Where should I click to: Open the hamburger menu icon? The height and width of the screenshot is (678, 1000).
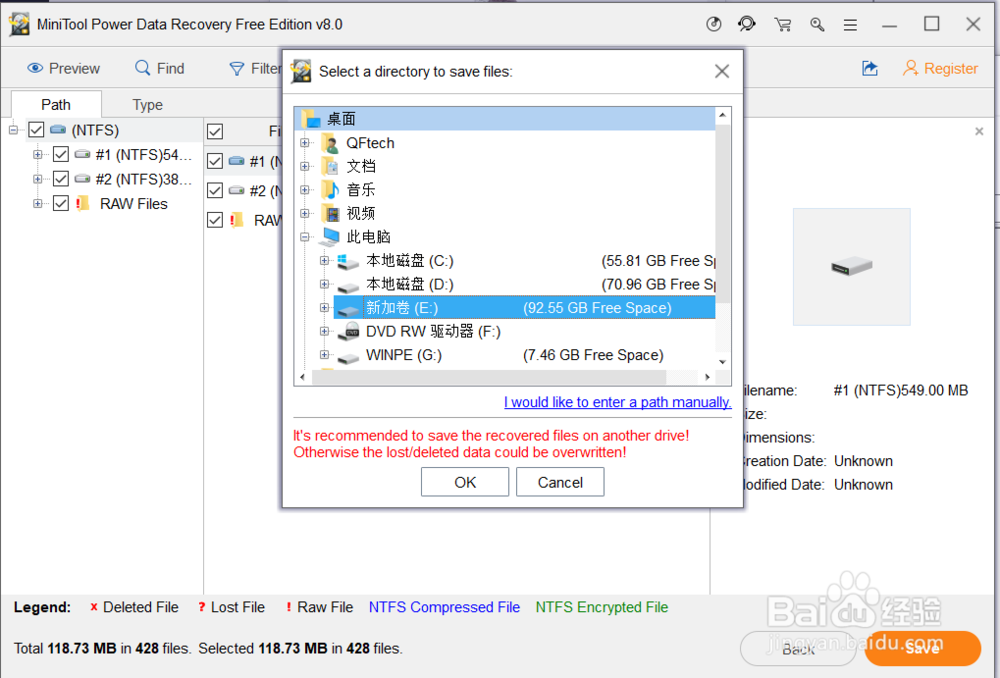(x=850, y=26)
